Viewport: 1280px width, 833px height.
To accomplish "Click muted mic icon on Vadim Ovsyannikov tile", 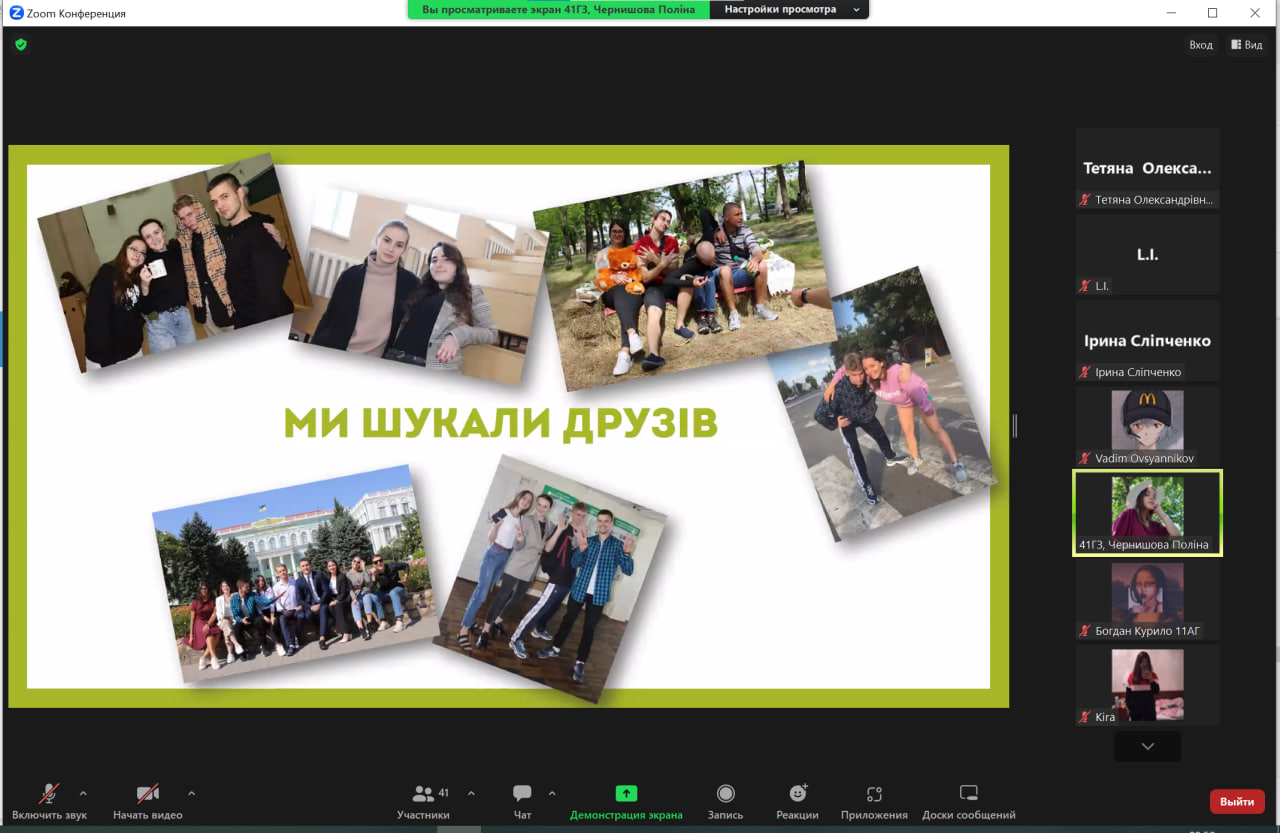I will 1085,458.
